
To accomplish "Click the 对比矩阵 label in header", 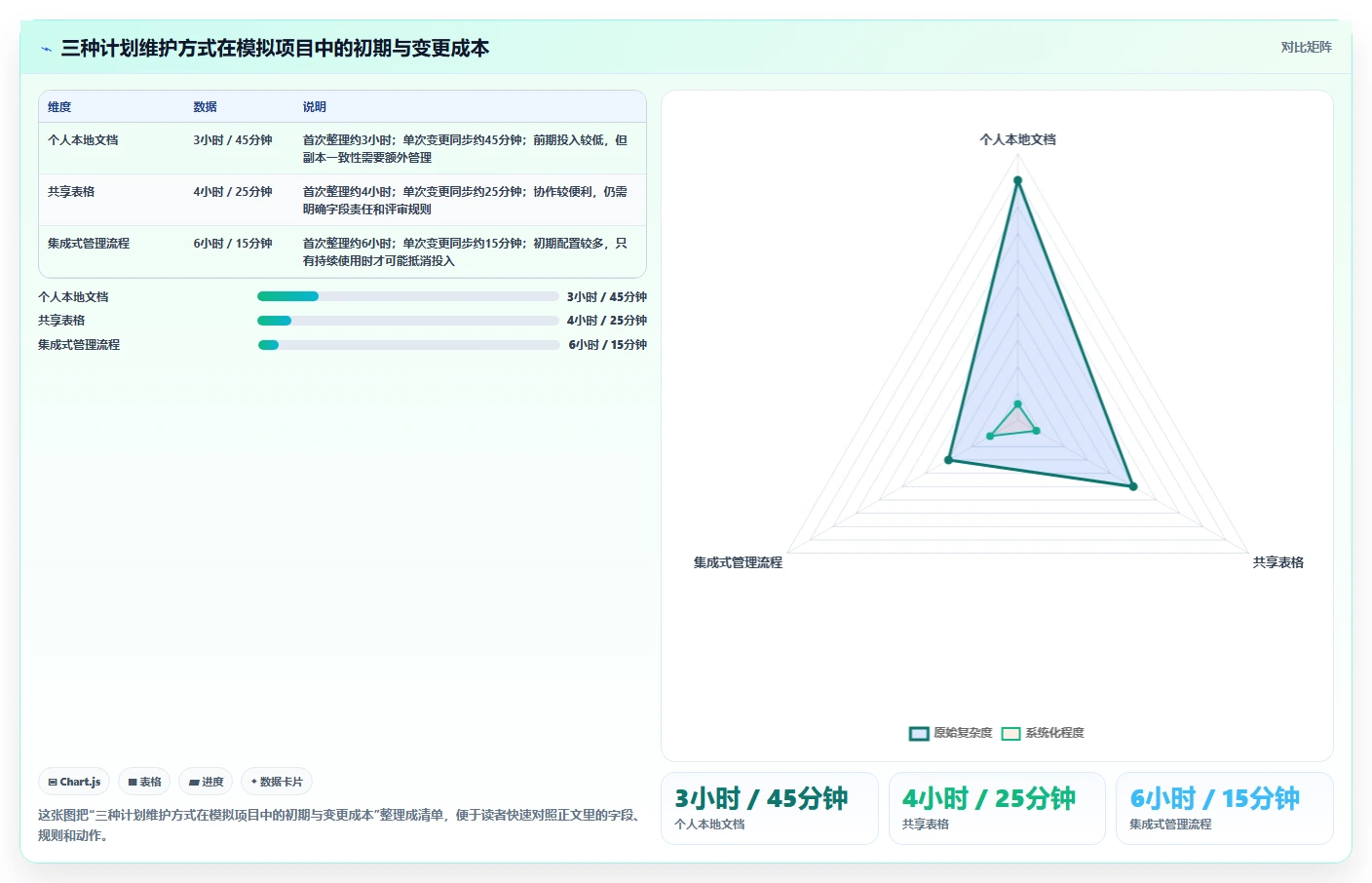I will pos(1306,47).
